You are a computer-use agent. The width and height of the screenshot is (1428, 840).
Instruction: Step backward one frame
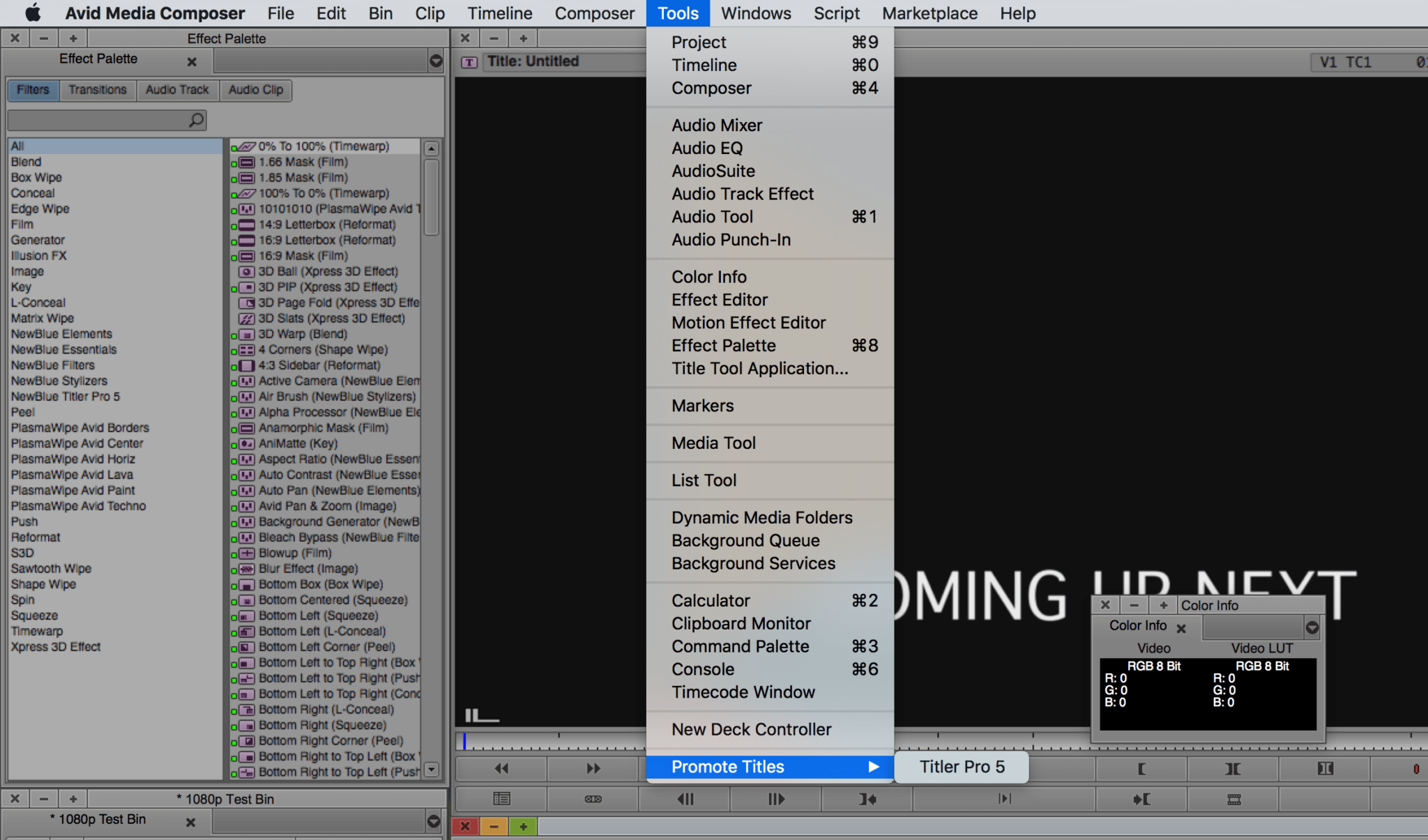pos(685,799)
